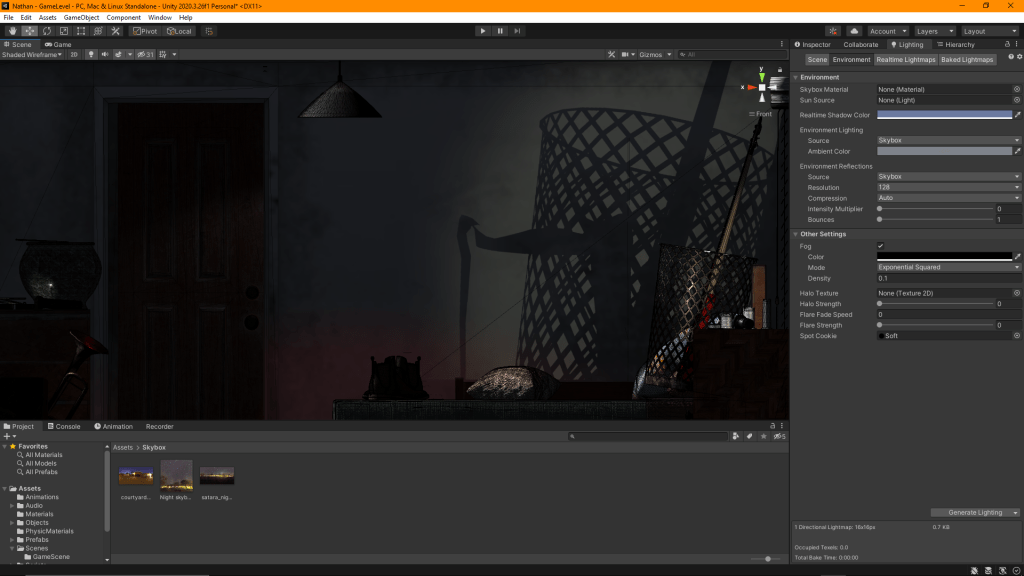
Task: Select the Hand tool in the toolbar
Action: point(13,31)
